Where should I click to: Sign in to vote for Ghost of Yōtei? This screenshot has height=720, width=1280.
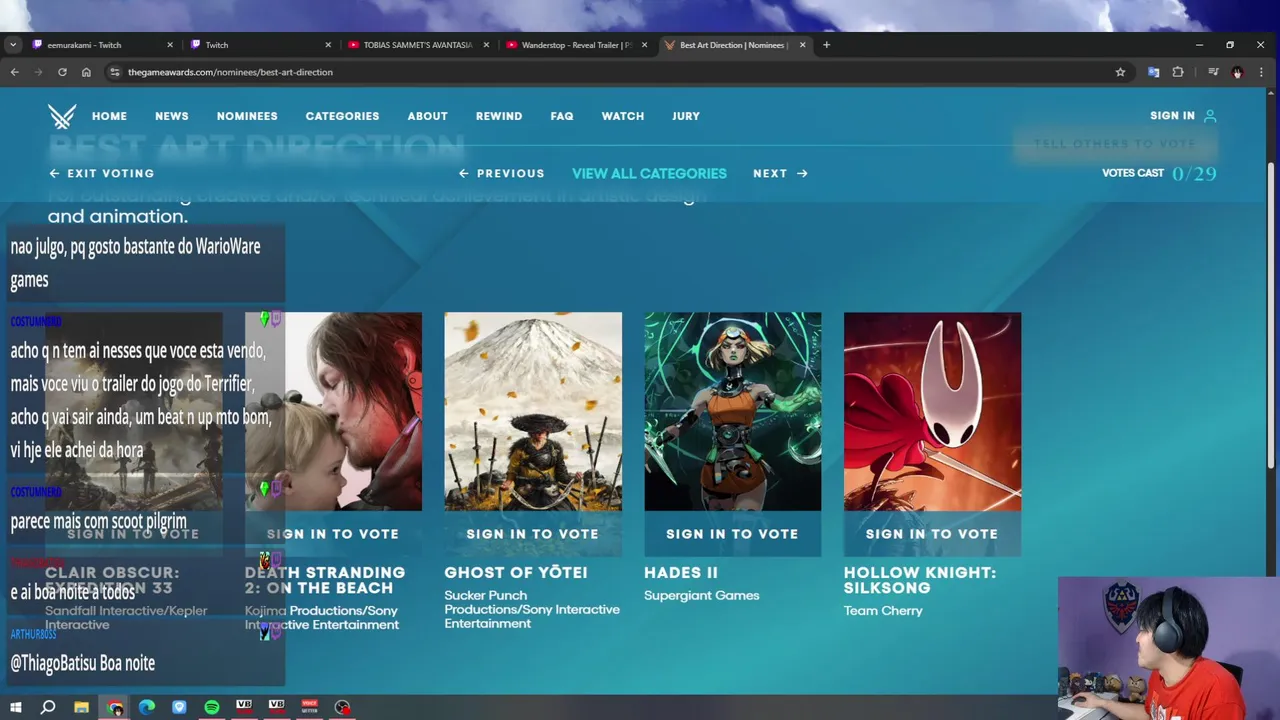[x=533, y=534]
